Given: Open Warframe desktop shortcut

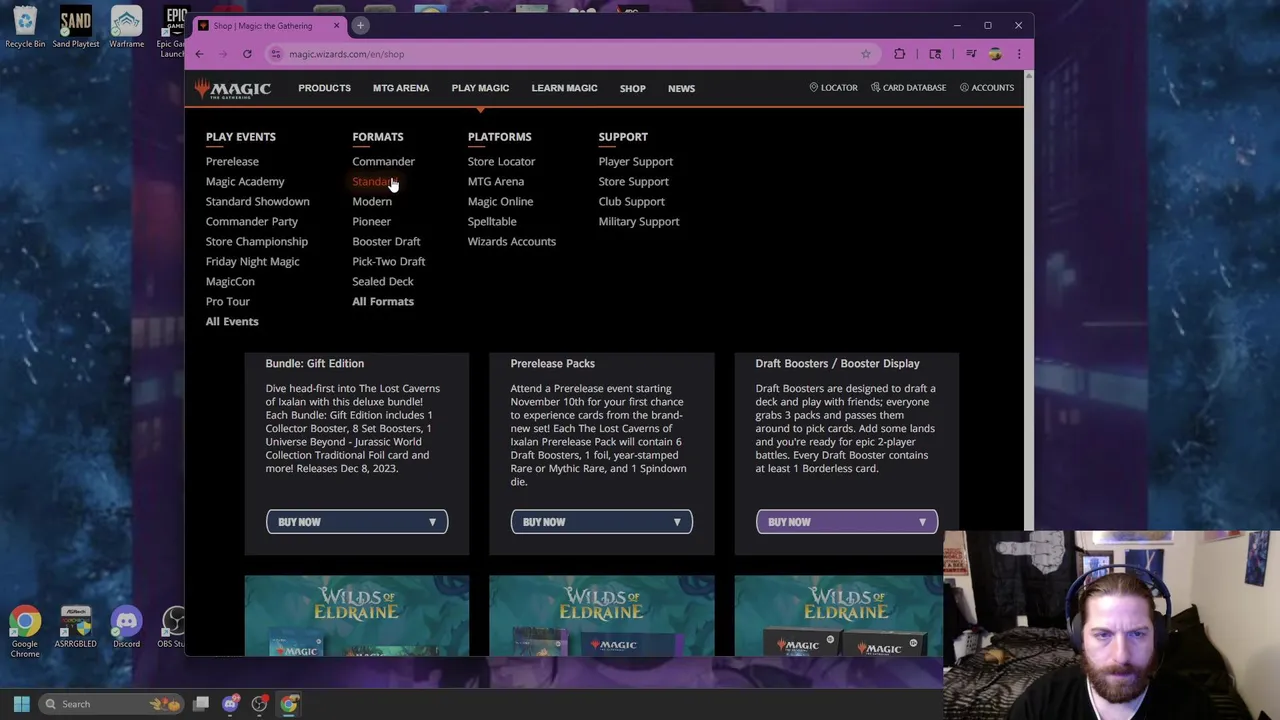Looking at the screenshot, I should (126, 28).
